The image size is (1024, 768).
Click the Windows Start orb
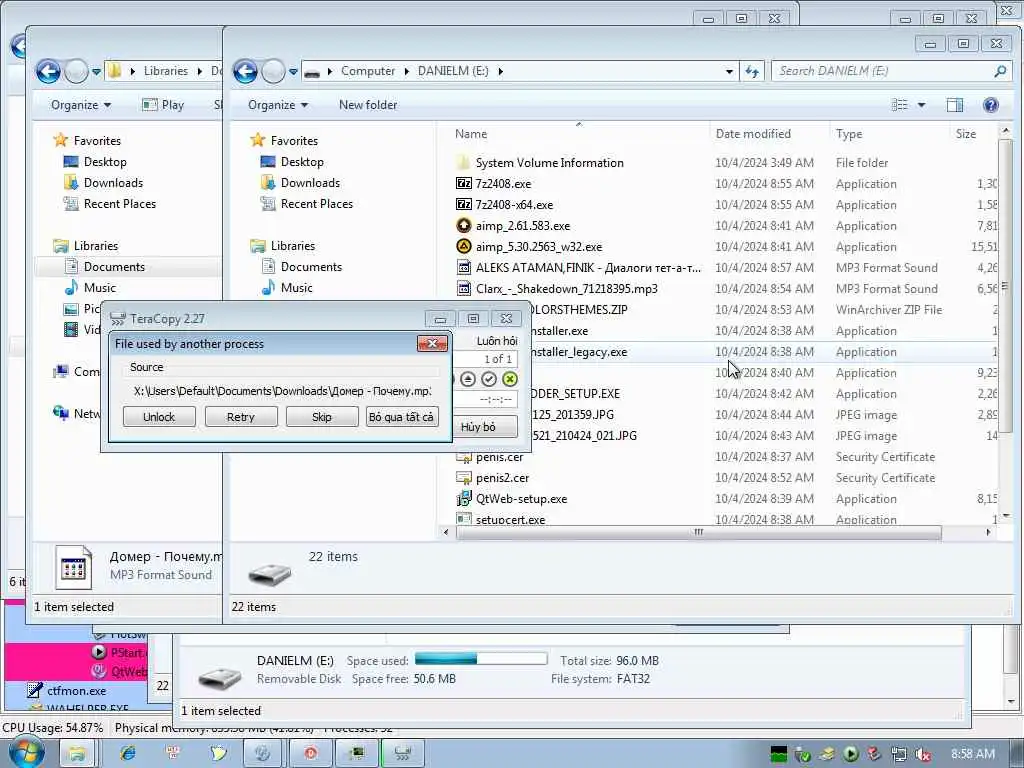click(26, 753)
